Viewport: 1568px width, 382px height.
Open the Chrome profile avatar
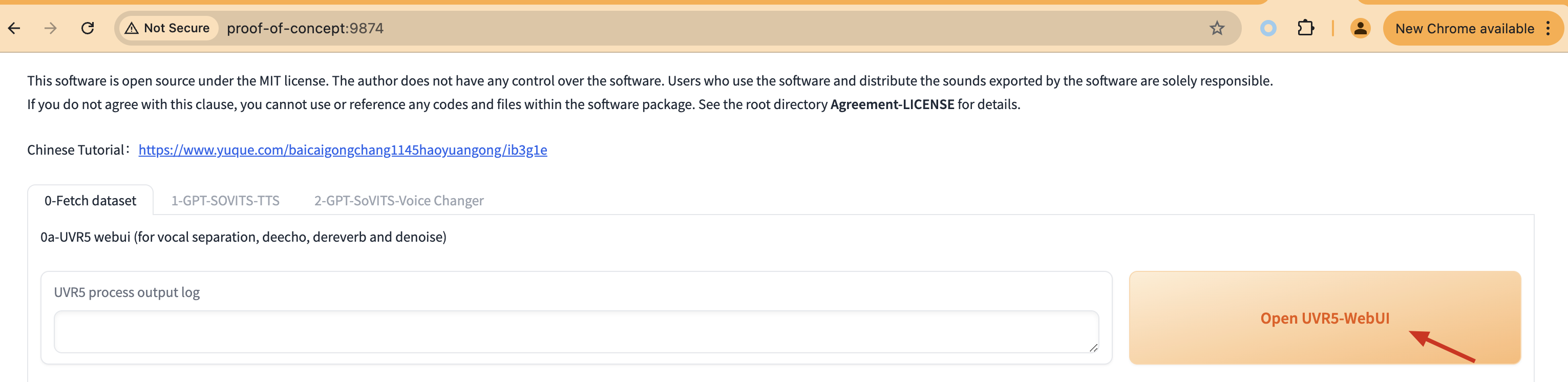[x=1360, y=28]
